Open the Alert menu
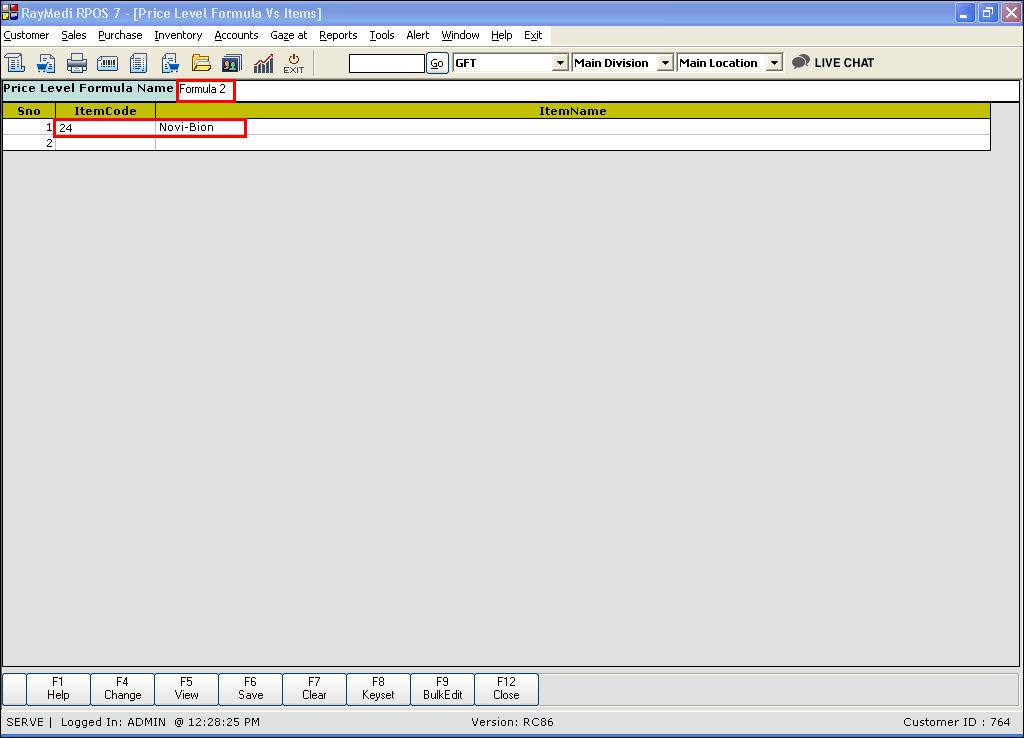Image resolution: width=1024 pixels, height=738 pixels. [418, 35]
